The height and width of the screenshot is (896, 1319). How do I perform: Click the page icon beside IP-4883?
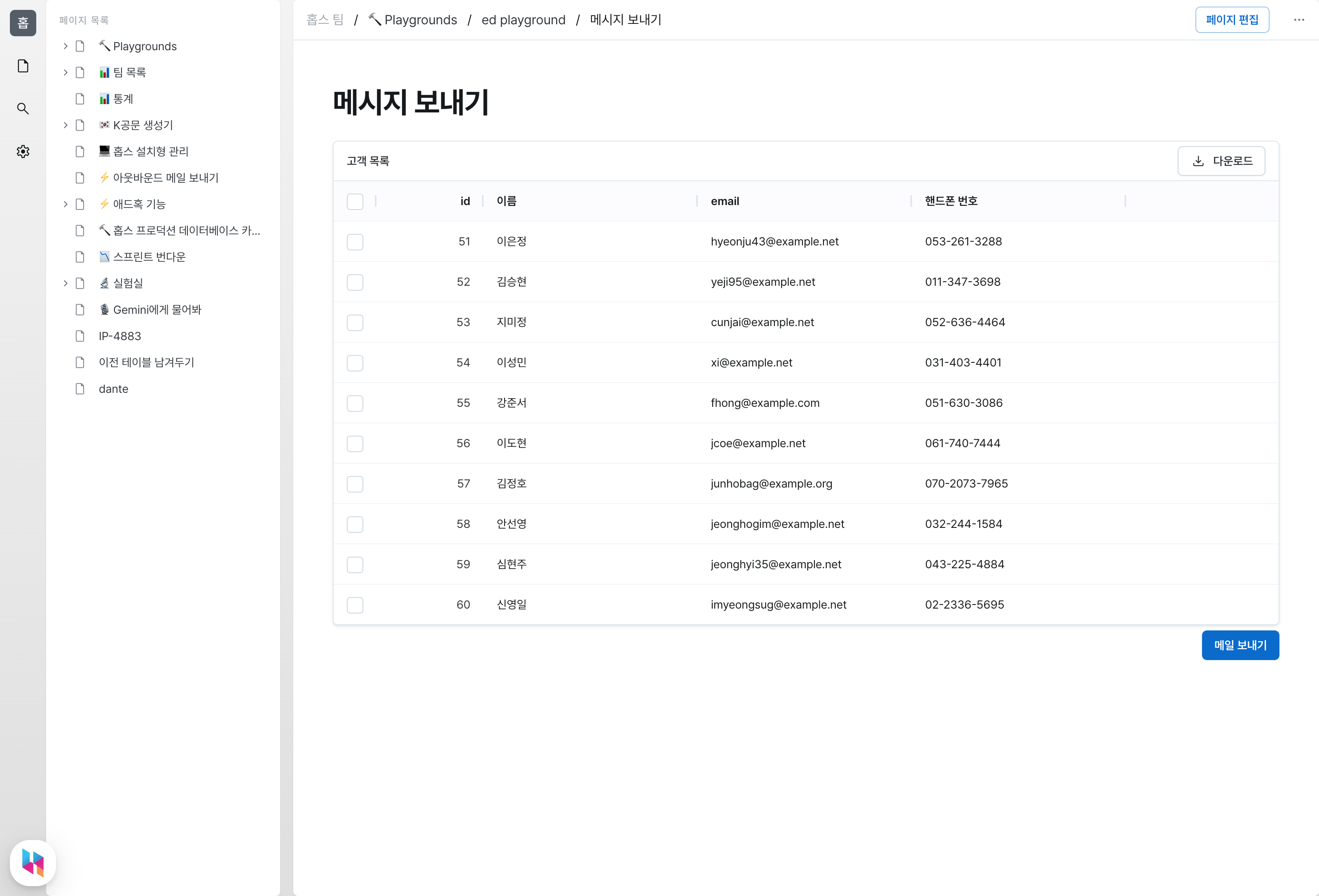(x=80, y=336)
